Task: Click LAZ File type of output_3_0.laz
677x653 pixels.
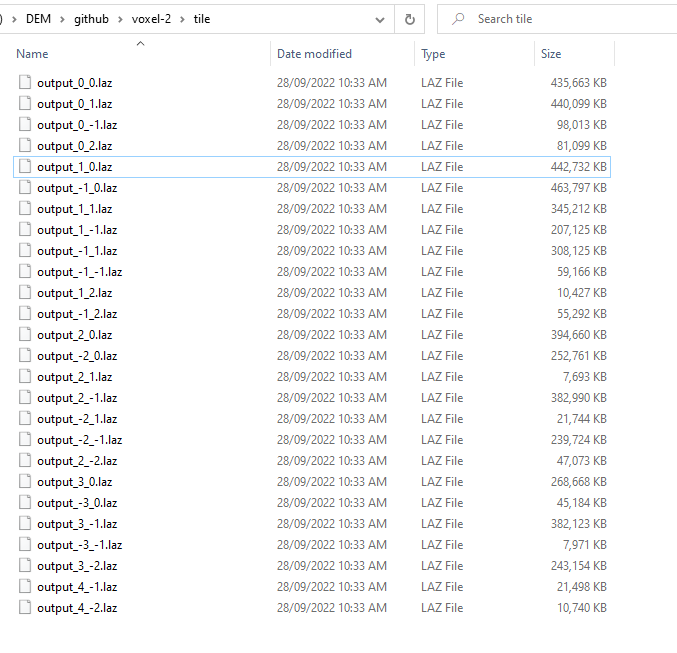Action: click(x=442, y=482)
